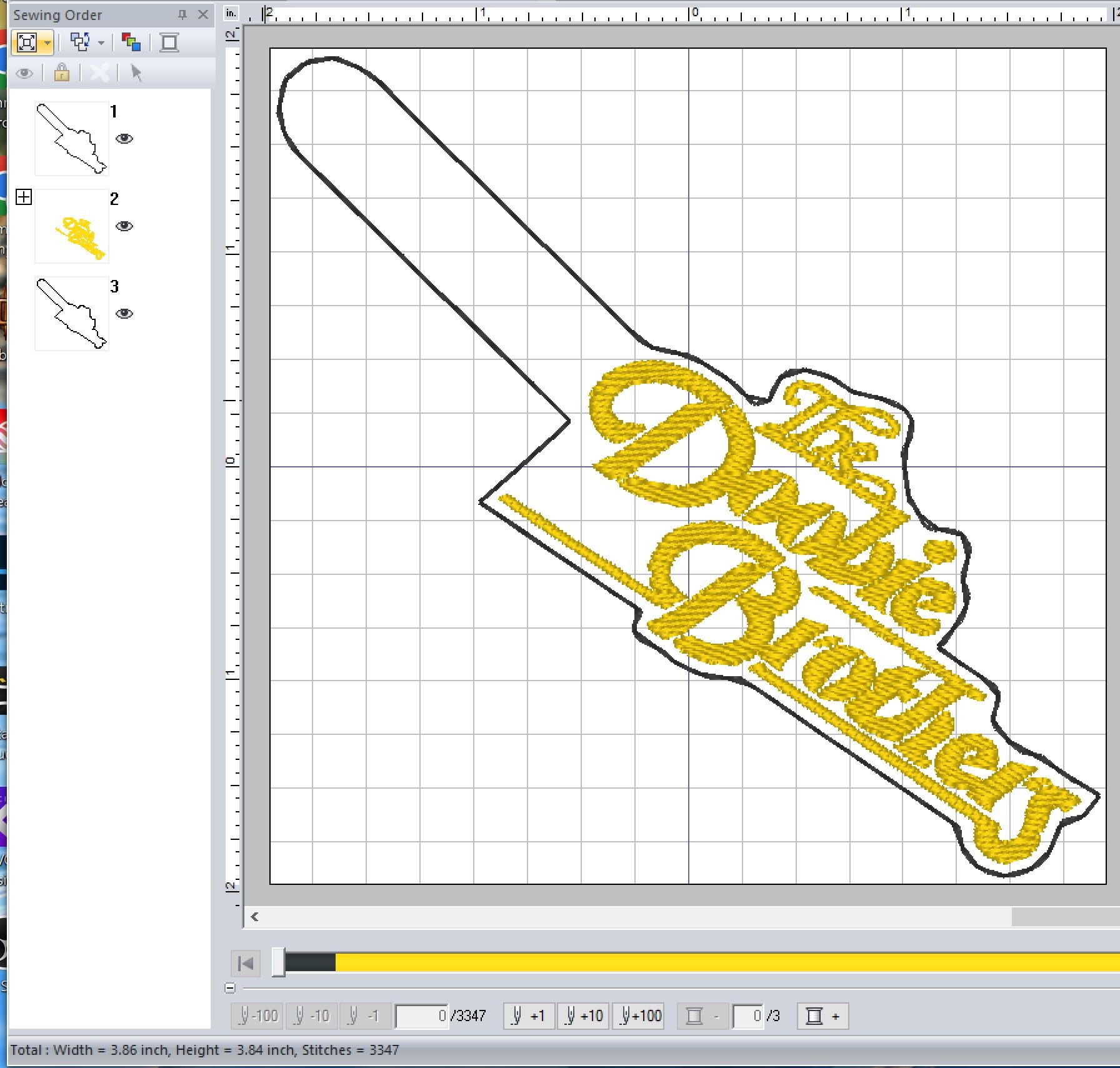Click the embroidery frame icon in panel toolbar
Image resolution: width=1120 pixels, height=1068 pixels.
coord(169,42)
